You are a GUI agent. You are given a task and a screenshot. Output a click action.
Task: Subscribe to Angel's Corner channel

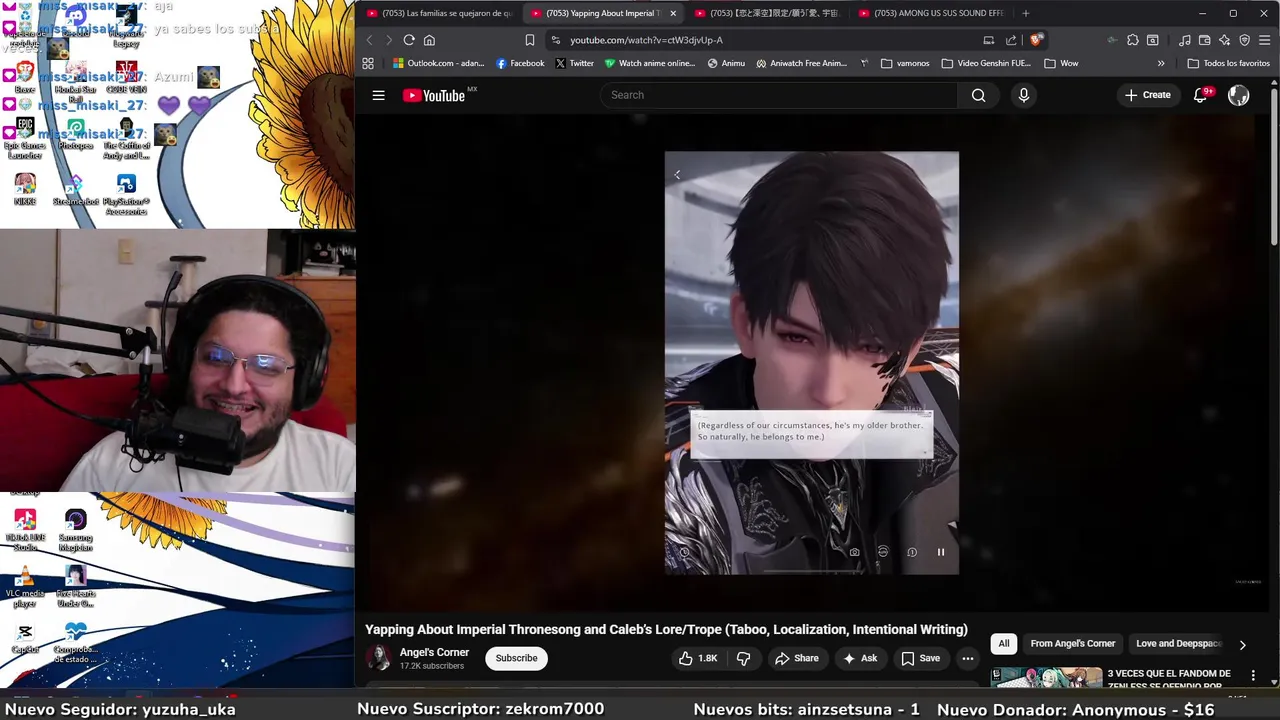(516, 658)
